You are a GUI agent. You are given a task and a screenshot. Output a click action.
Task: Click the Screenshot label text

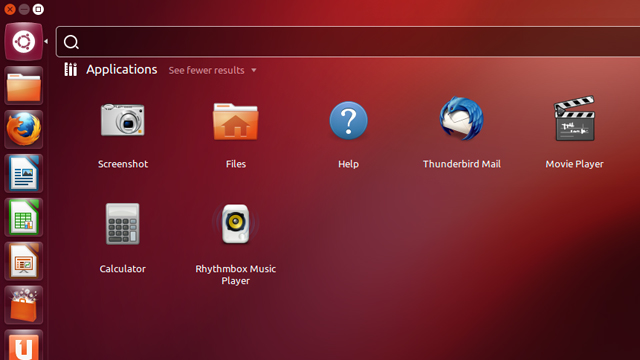tap(123, 164)
